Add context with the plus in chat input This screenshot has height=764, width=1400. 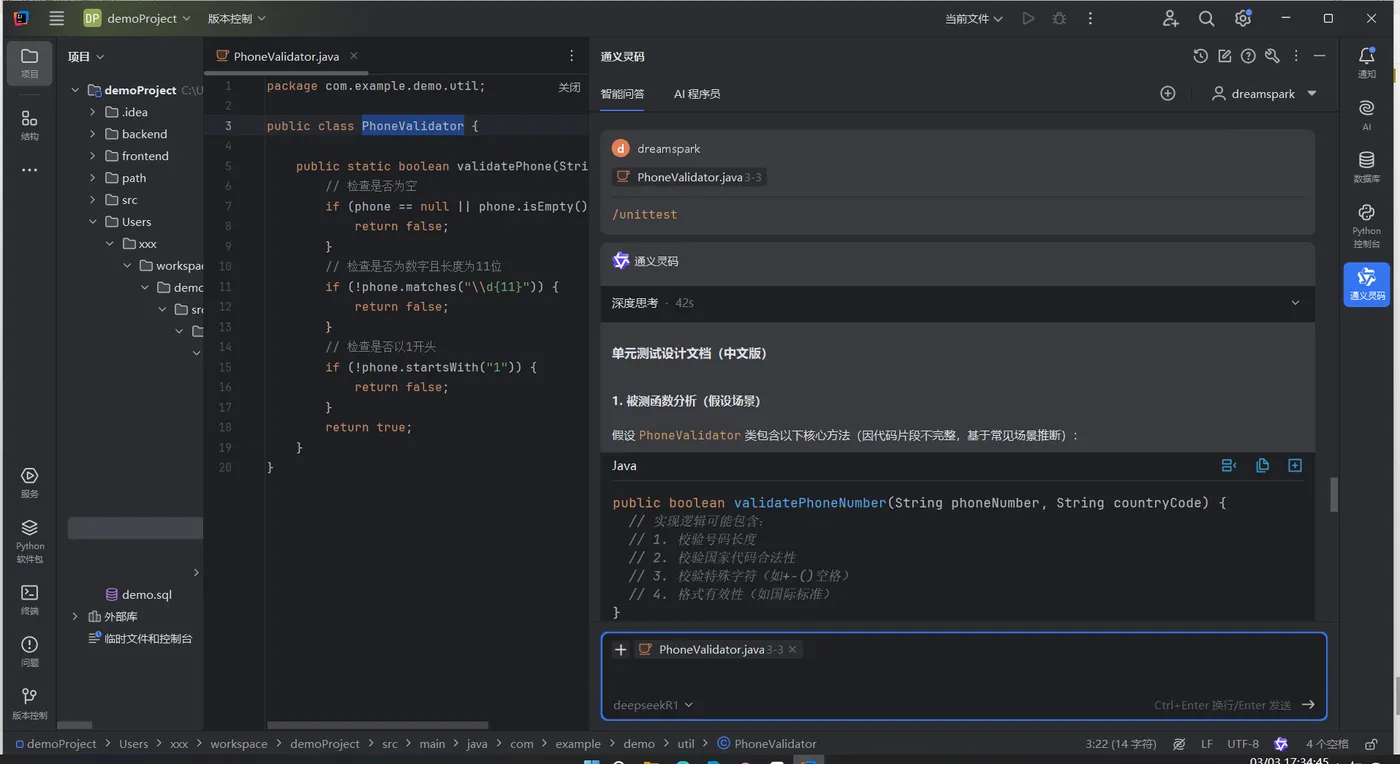click(x=620, y=650)
